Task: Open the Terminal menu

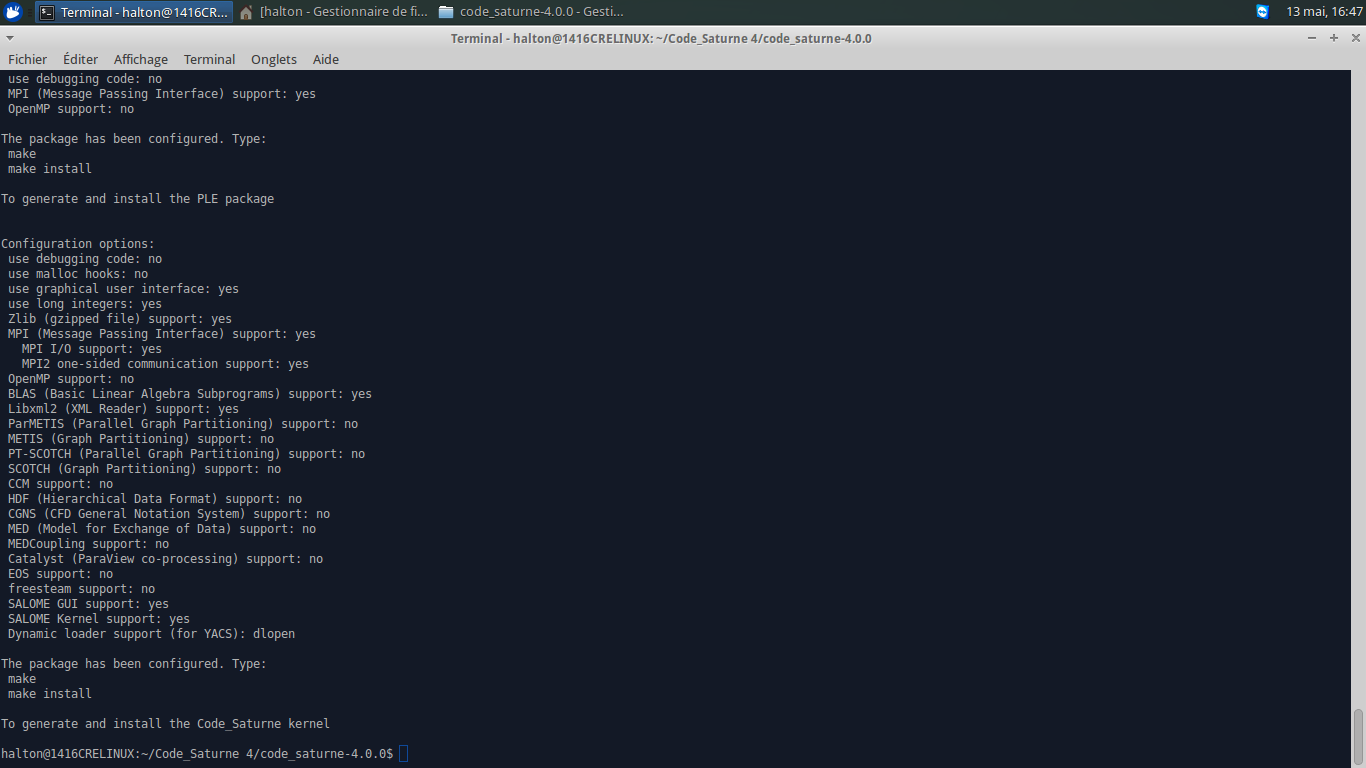Action: (x=209, y=59)
